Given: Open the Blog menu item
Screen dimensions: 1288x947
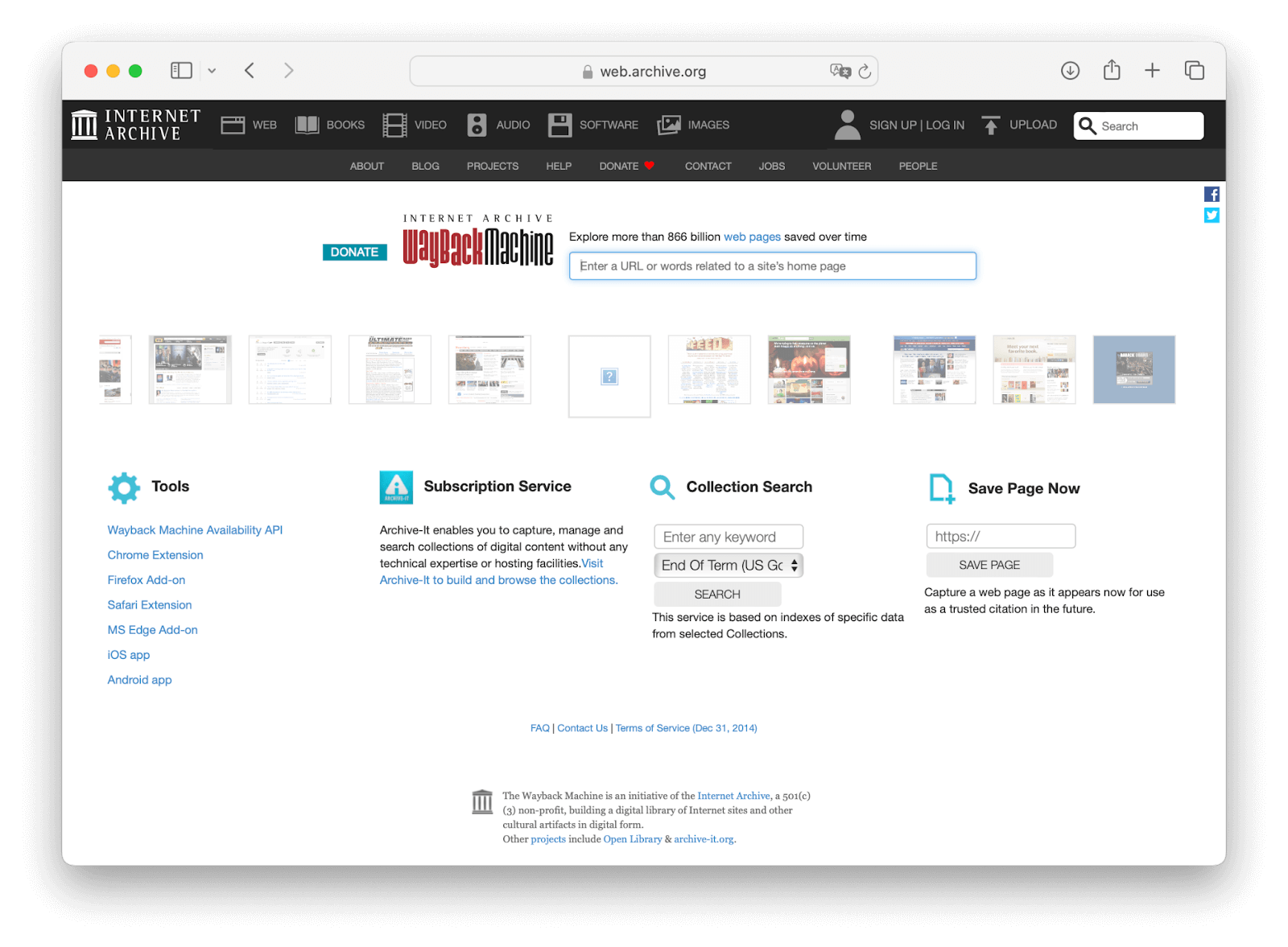Looking at the screenshot, I should tap(425, 166).
